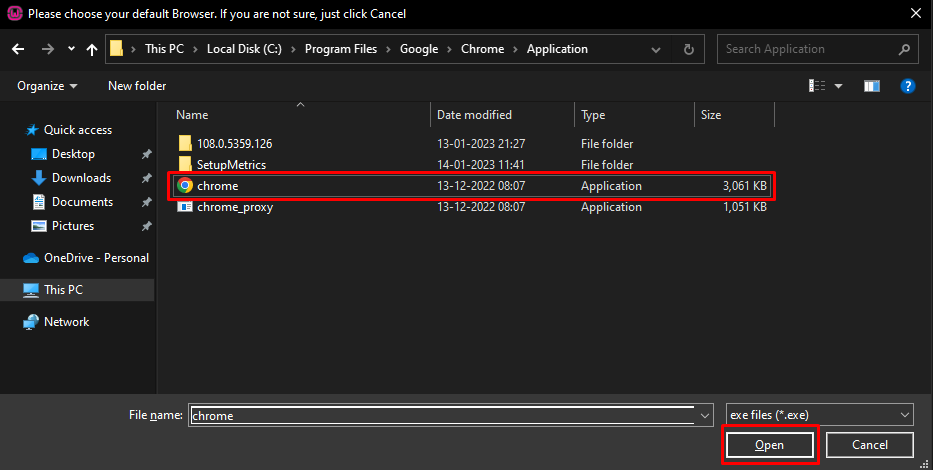Click 13-01-2023 21:27 date cell
This screenshot has width=933, height=470.
point(481,143)
